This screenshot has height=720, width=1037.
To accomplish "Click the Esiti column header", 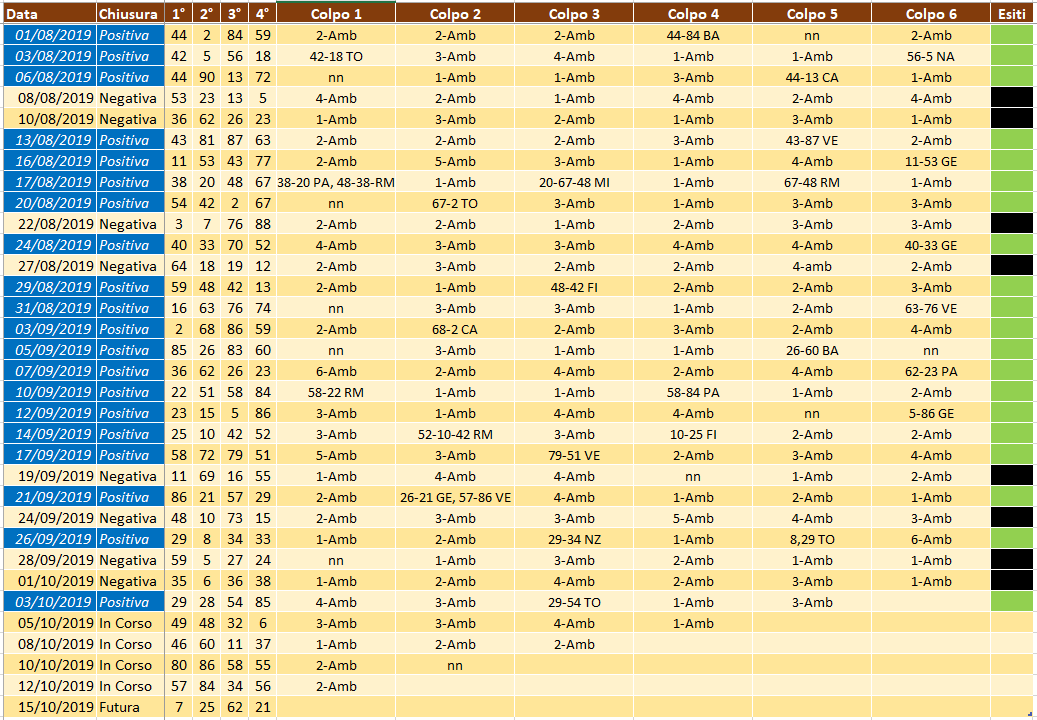I will pos(1013,13).
